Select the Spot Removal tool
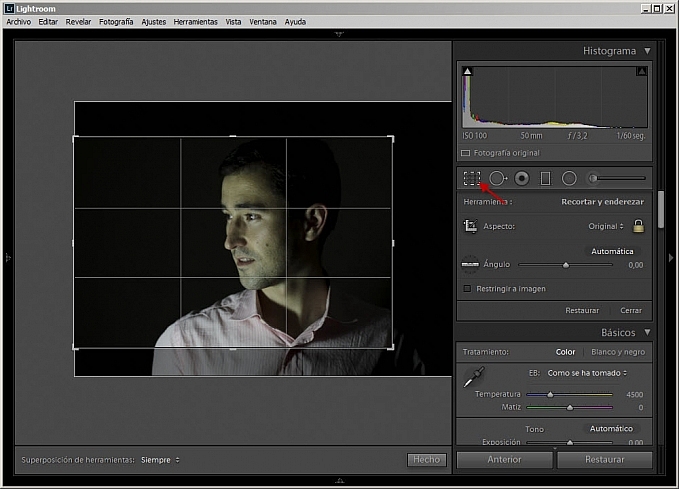679x489 pixels. [x=498, y=178]
